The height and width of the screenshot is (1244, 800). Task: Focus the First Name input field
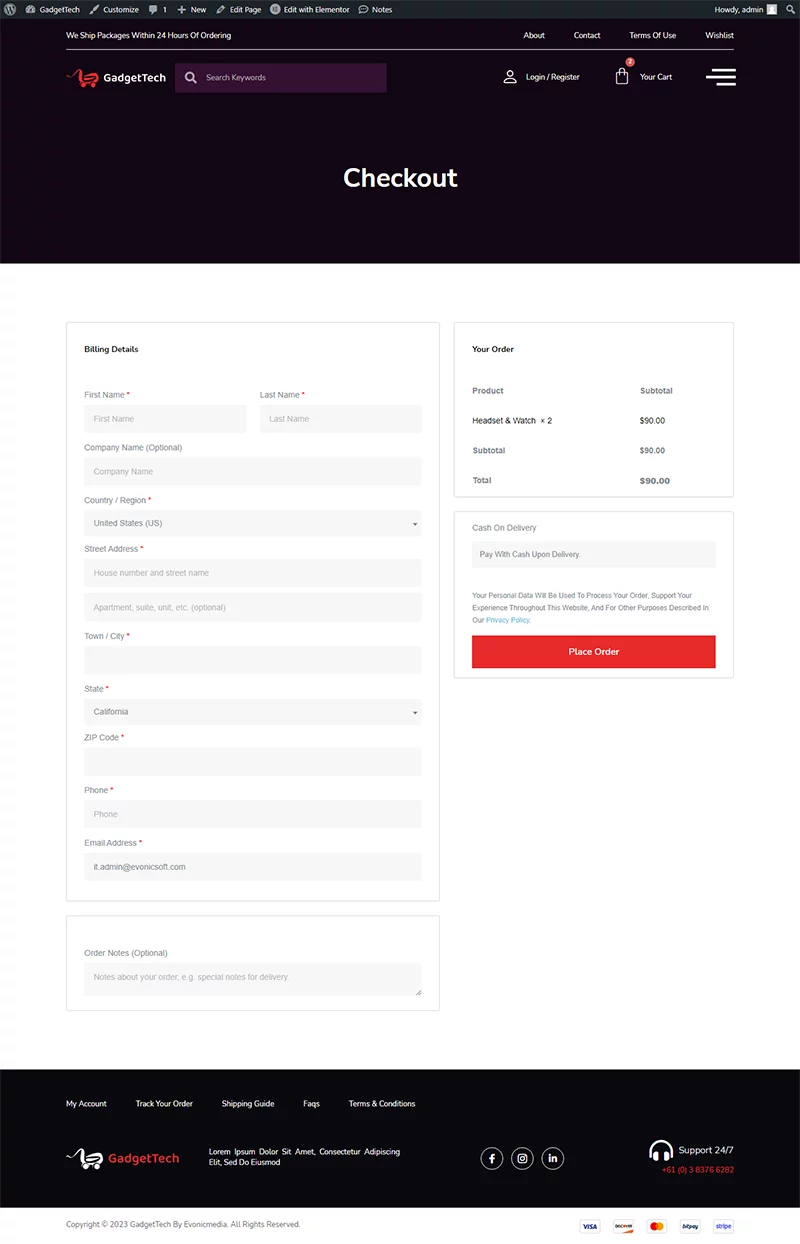pyautogui.click(x=165, y=419)
